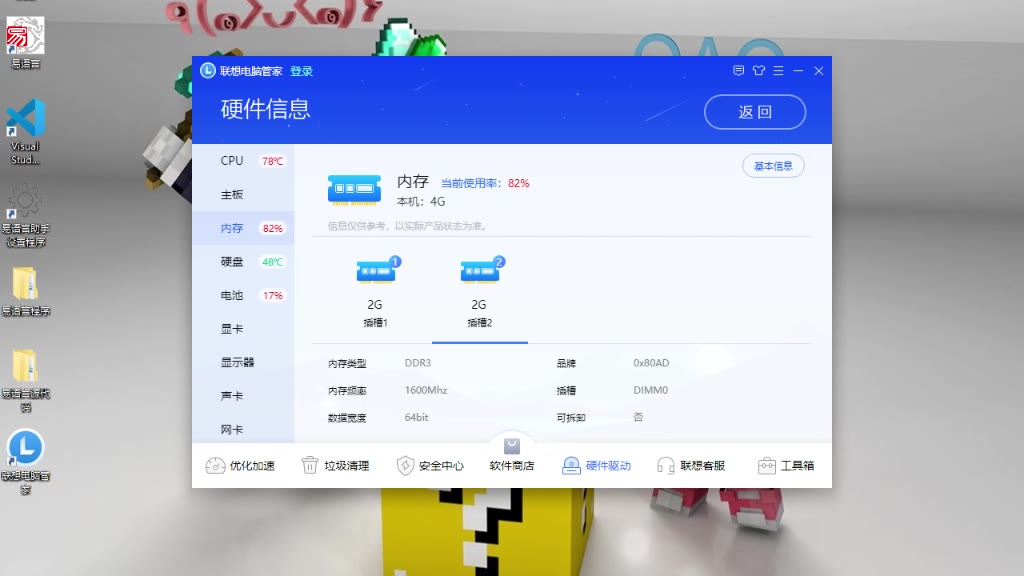Click the 17% battery badge

pyautogui.click(x=272, y=295)
